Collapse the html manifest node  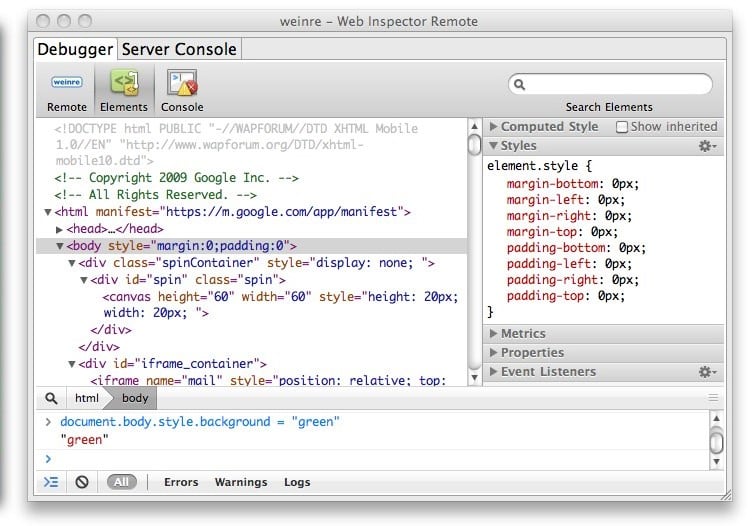48,212
